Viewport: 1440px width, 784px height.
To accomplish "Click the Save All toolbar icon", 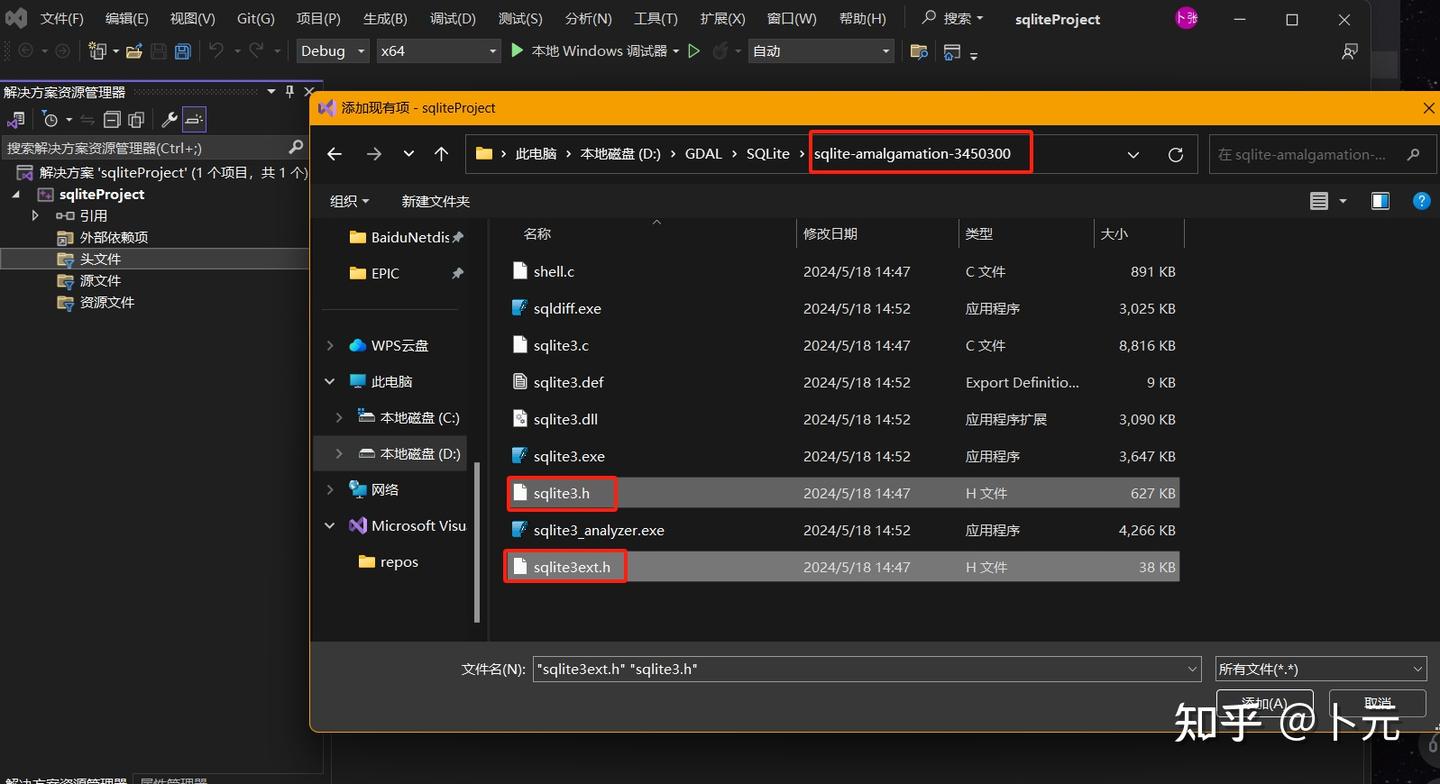I will (x=183, y=51).
